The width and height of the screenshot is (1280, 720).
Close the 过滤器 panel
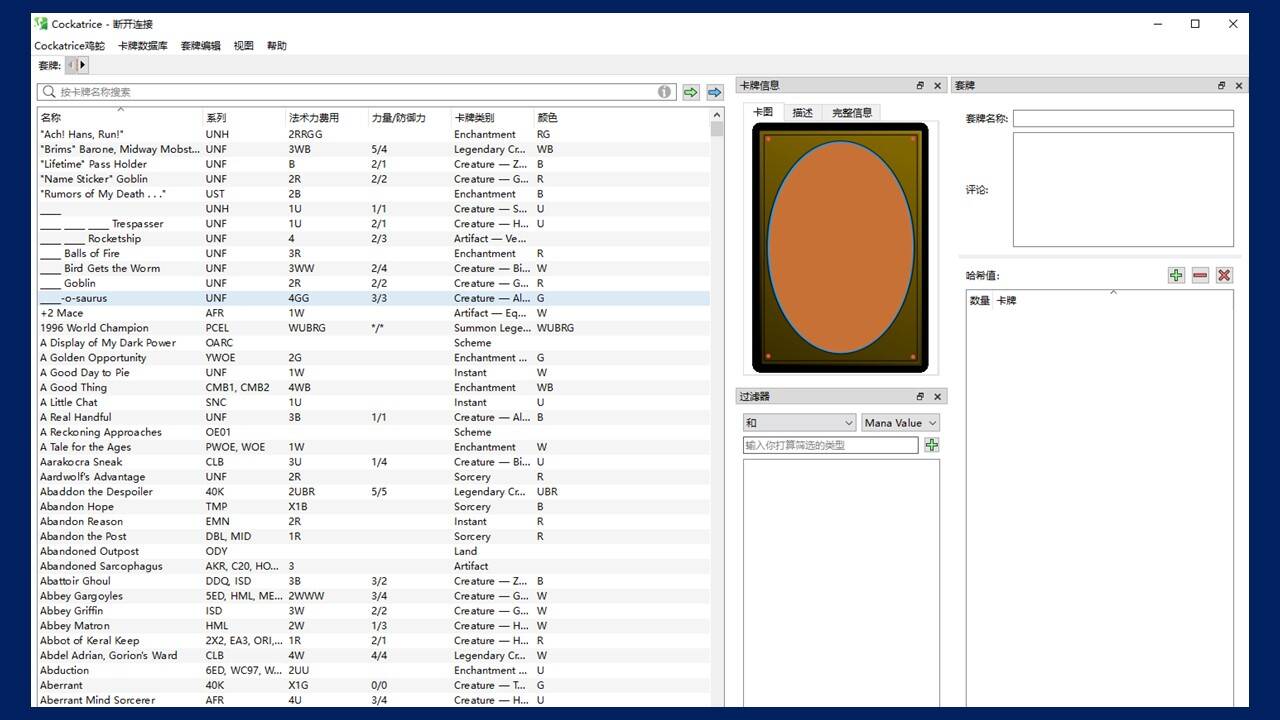(x=938, y=397)
